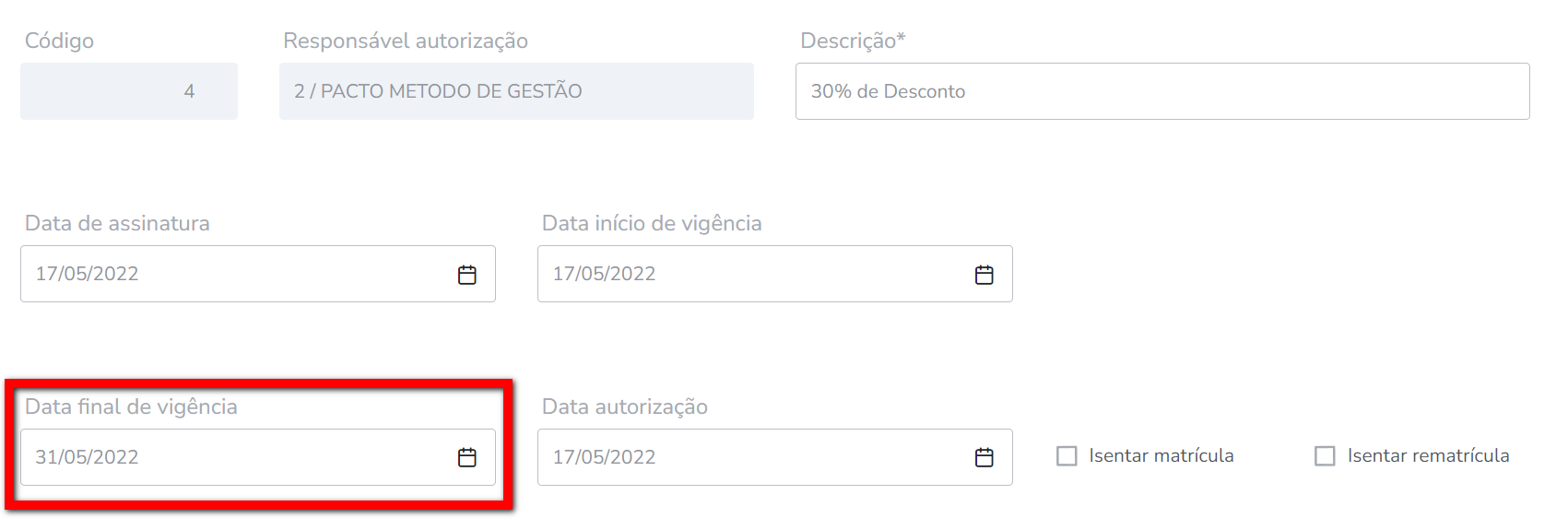Select the Responsável autorização field
Screen dimensions: 1568x530
516,91
